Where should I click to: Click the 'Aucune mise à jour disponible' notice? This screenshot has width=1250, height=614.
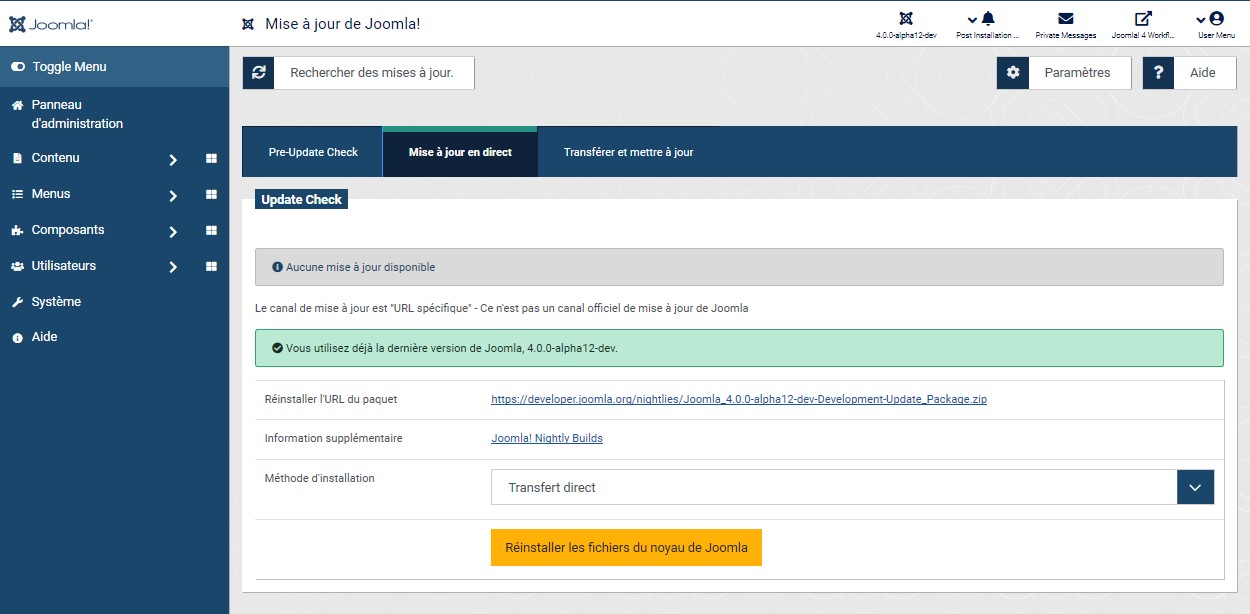tap(739, 267)
